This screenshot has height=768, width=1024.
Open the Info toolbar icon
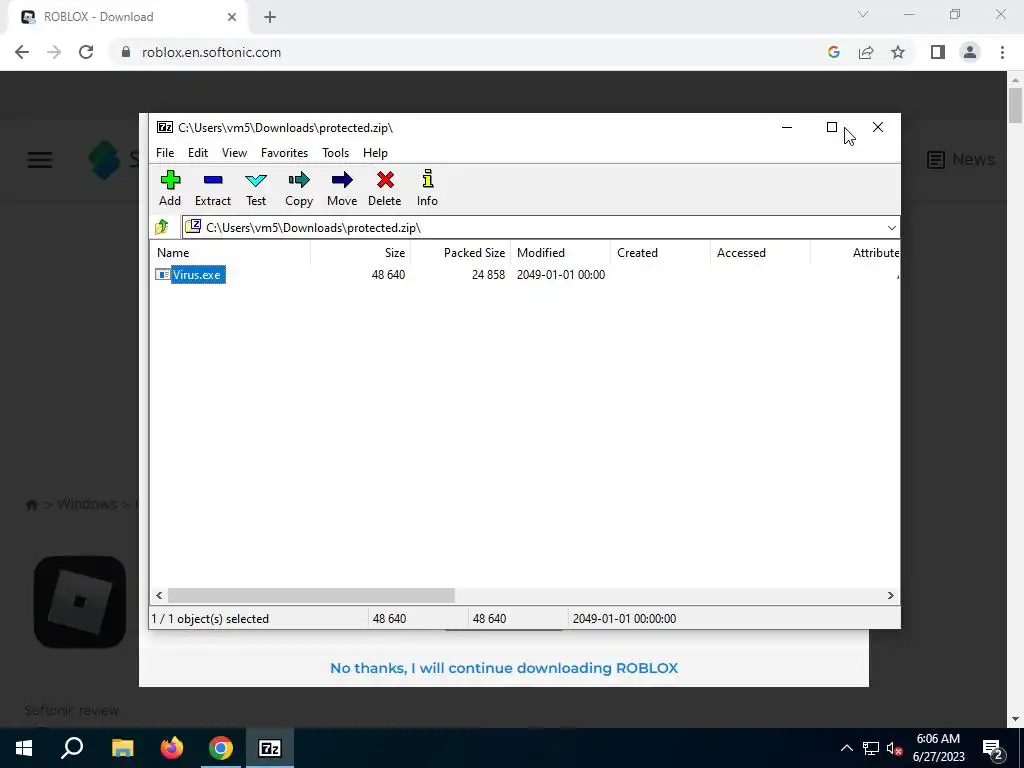pos(428,188)
